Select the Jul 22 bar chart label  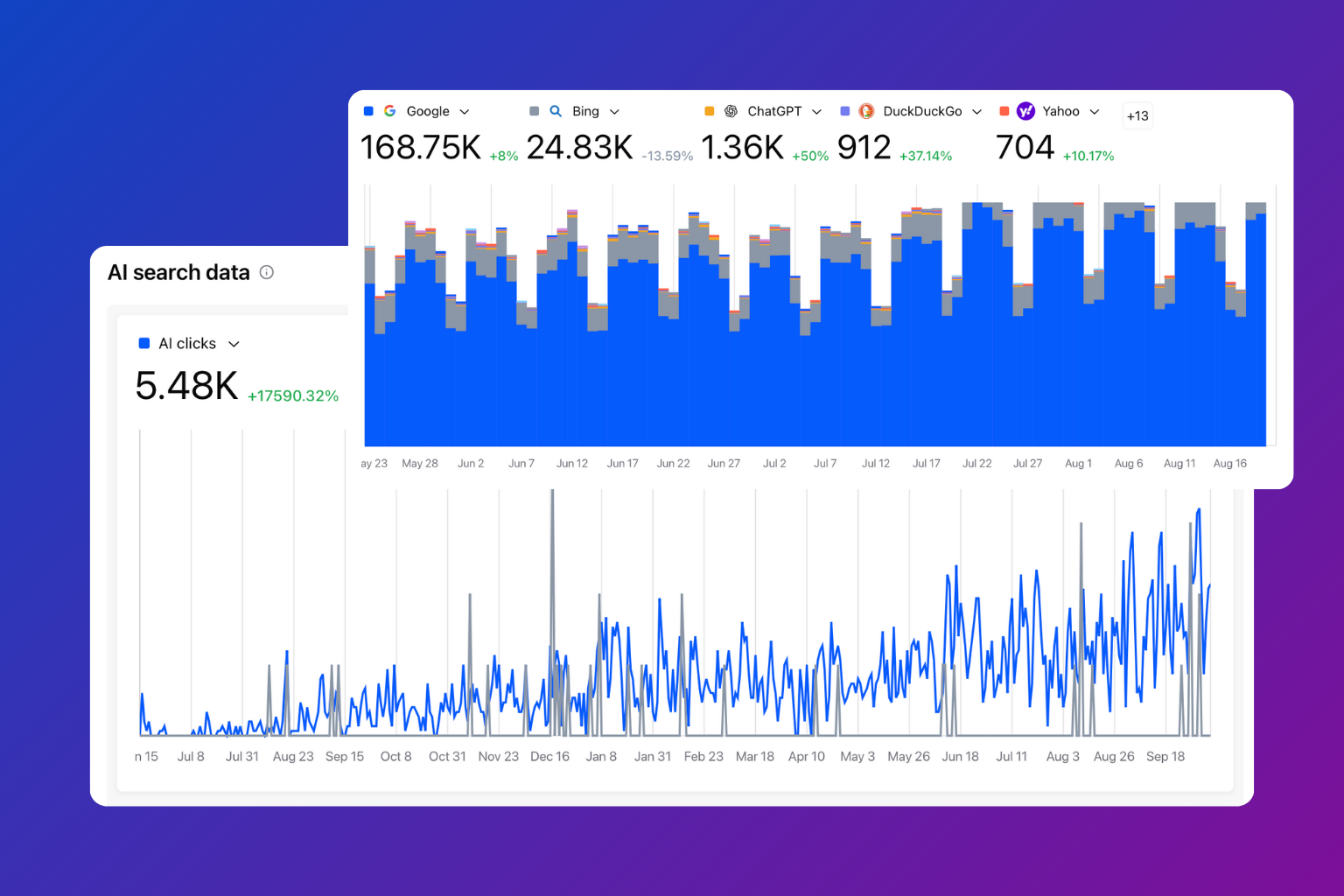point(976,464)
